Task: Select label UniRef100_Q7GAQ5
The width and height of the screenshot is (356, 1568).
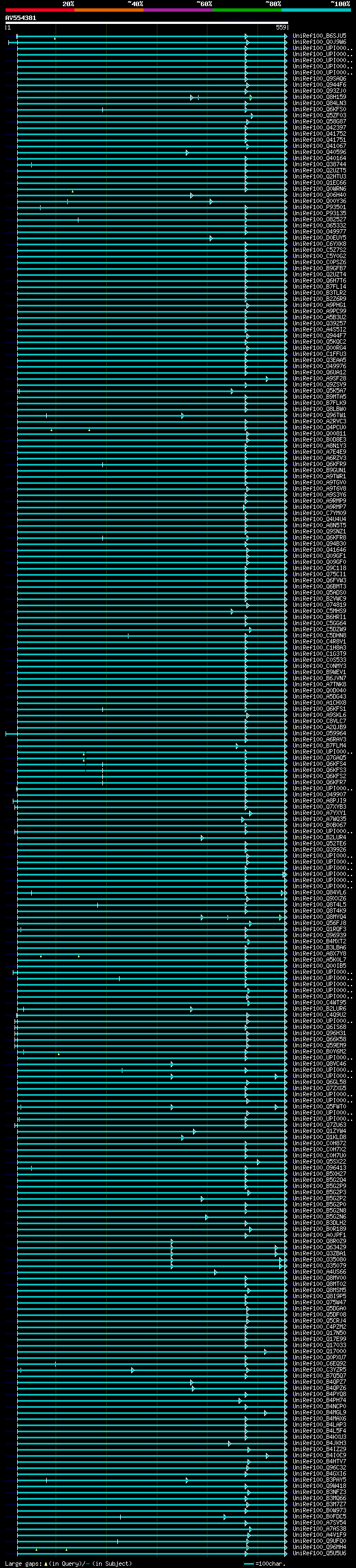Action: coord(319,758)
